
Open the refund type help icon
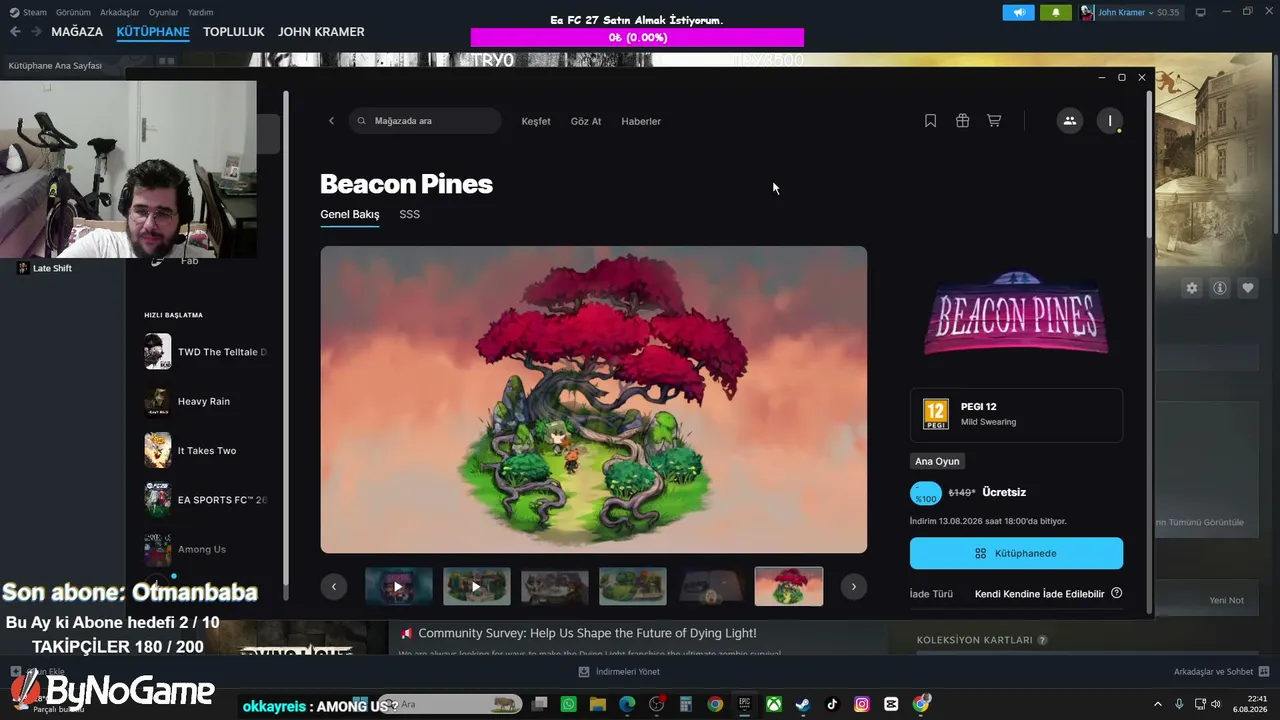tap(1117, 593)
